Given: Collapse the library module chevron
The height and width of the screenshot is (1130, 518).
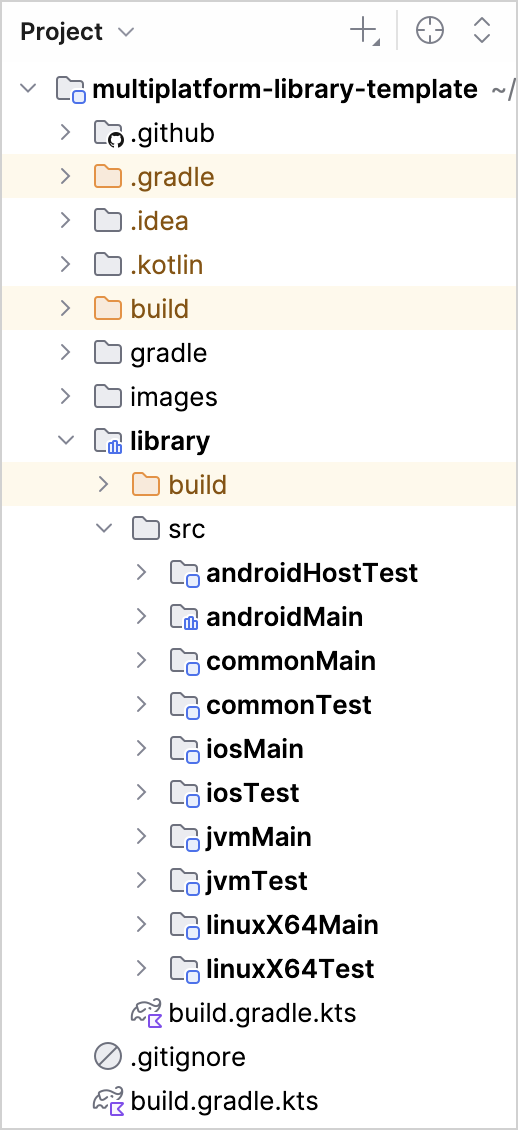Looking at the screenshot, I should coord(66,441).
